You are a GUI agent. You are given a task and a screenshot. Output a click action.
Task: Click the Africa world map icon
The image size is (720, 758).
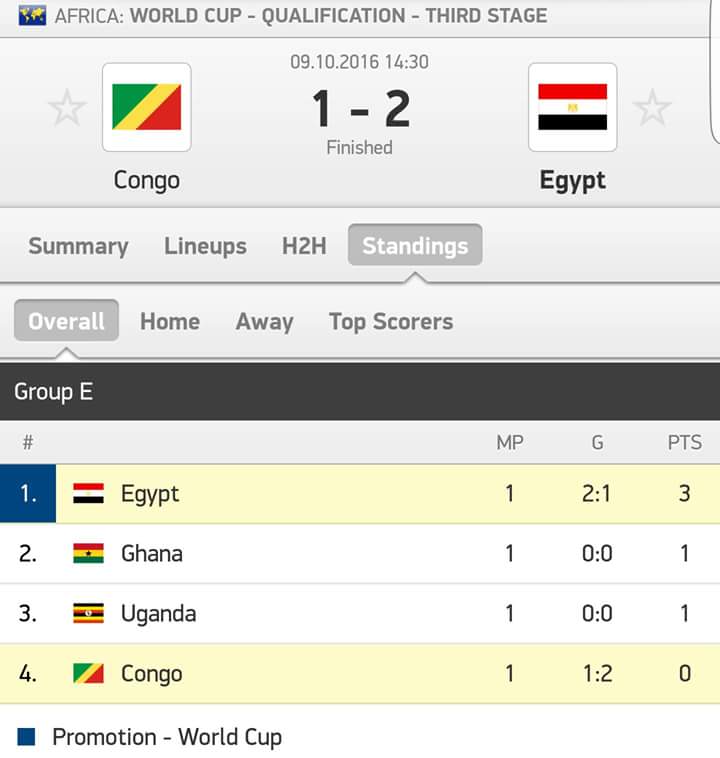32,15
